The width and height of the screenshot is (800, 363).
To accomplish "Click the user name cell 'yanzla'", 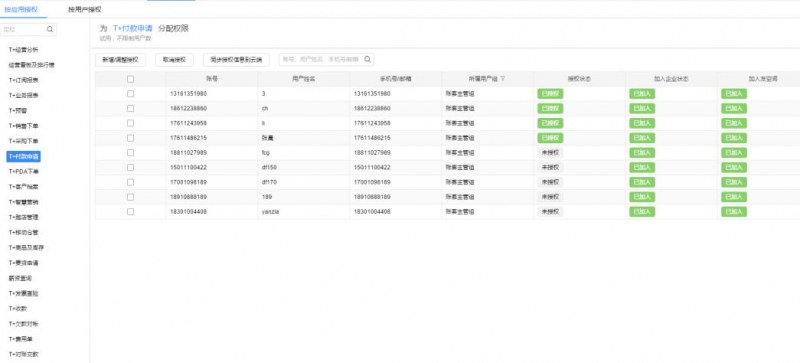I will (270, 211).
